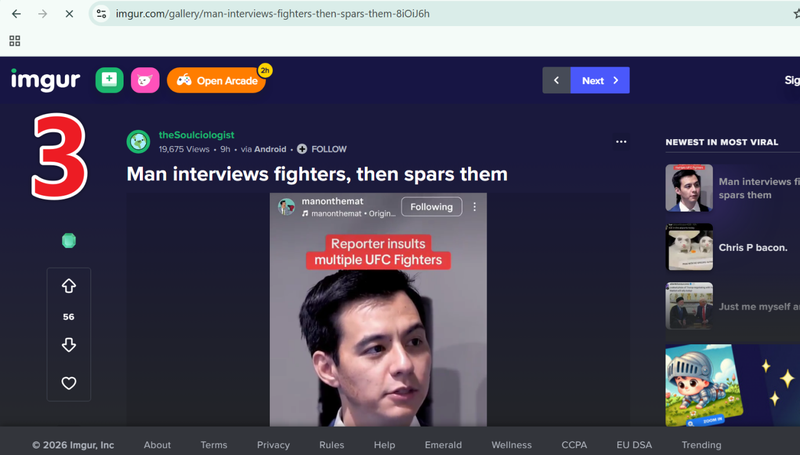Open Arcade with the orange button
This screenshot has height=455, width=800.
(216, 81)
